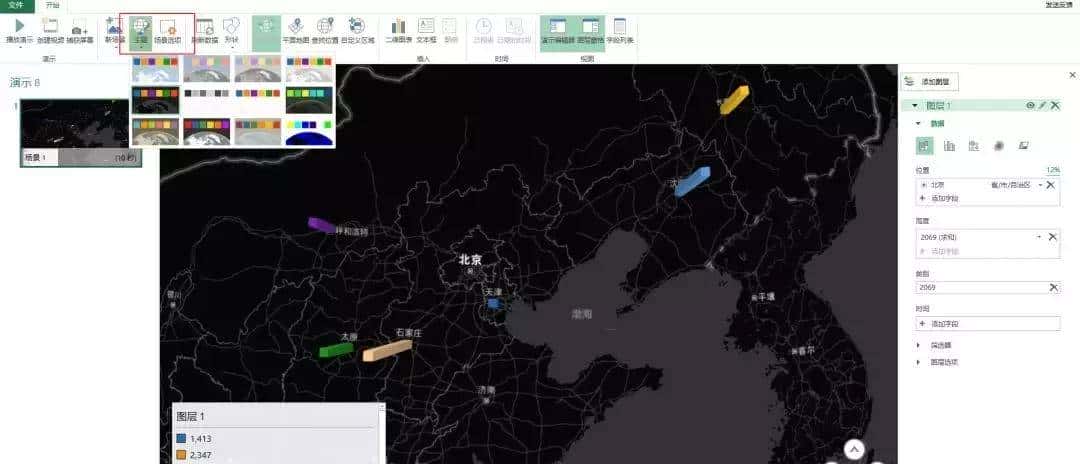Open the 2069 (求和) height field dropdown
This screenshot has width=1080, height=464.
[1039, 236]
